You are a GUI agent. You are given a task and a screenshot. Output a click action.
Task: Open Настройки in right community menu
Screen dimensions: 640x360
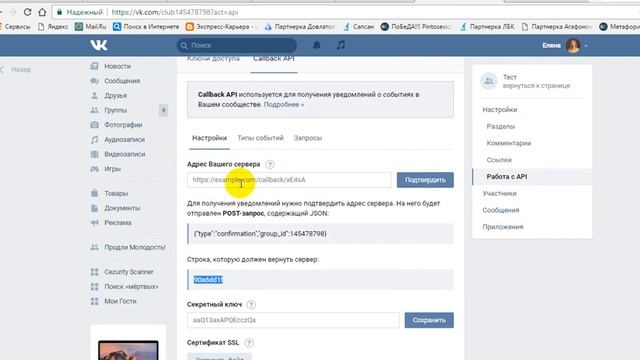500,110
